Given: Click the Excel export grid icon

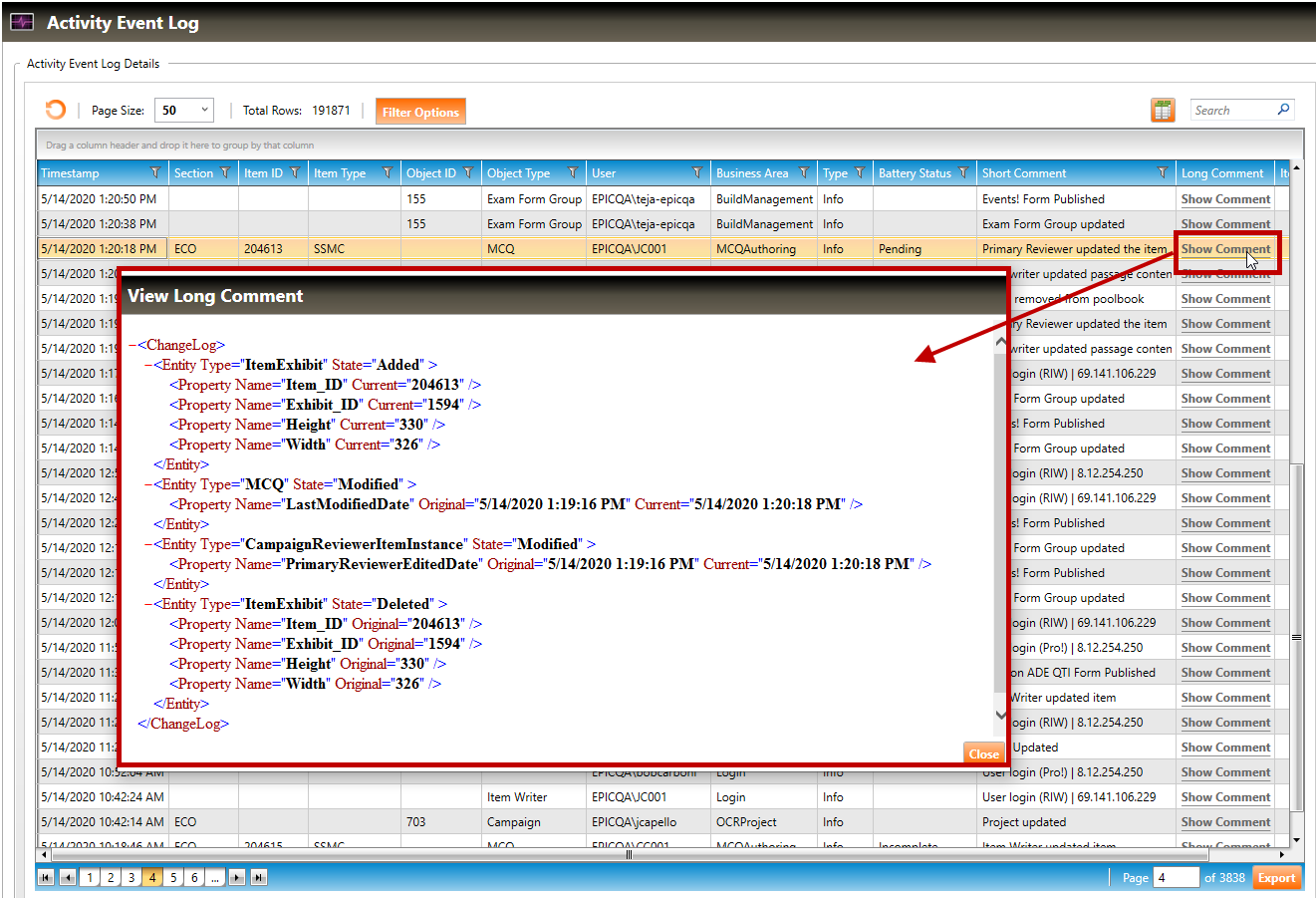Looking at the screenshot, I should coord(1163,111).
